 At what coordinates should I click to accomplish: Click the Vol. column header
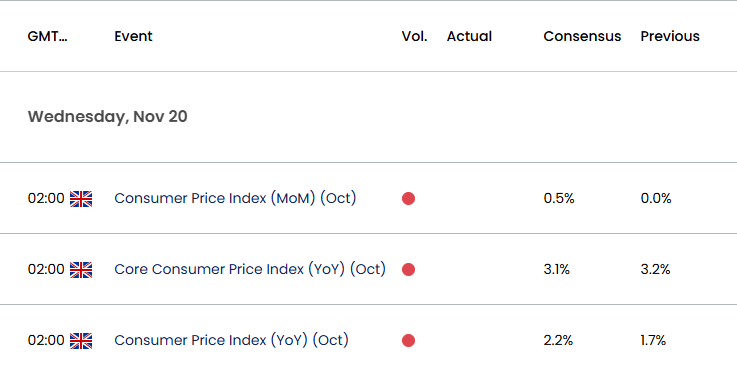[415, 36]
